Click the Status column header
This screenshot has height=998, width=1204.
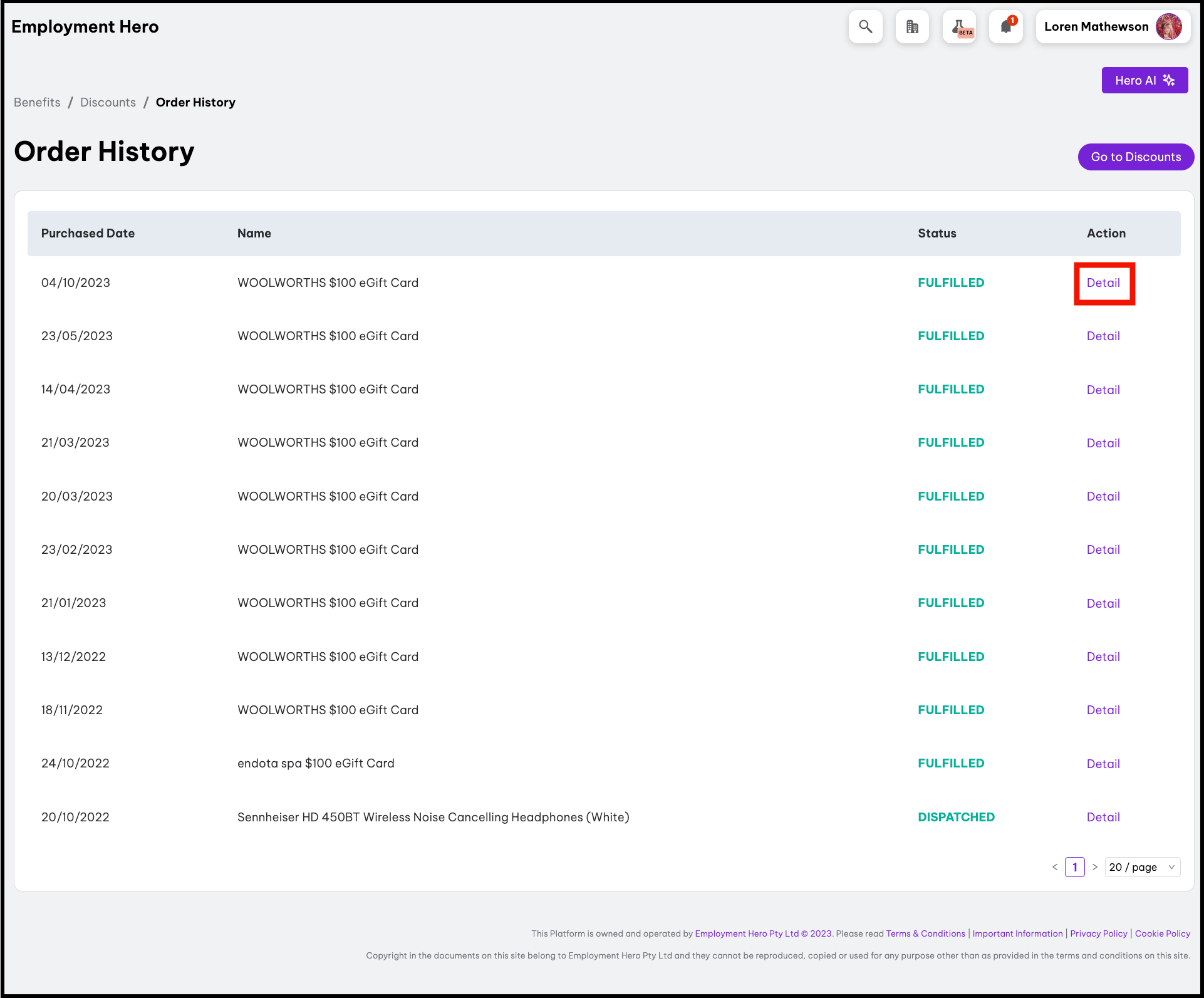[x=937, y=233]
